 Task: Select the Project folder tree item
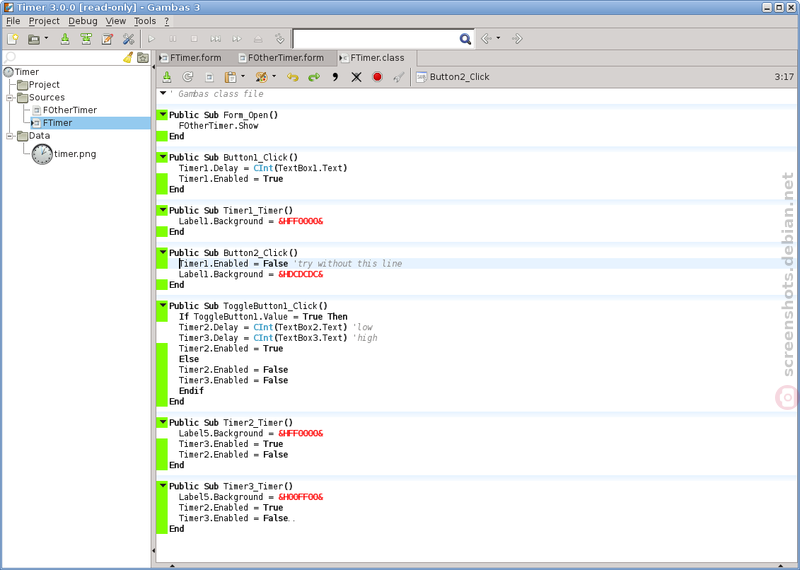pyautogui.click(x=38, y=85)
